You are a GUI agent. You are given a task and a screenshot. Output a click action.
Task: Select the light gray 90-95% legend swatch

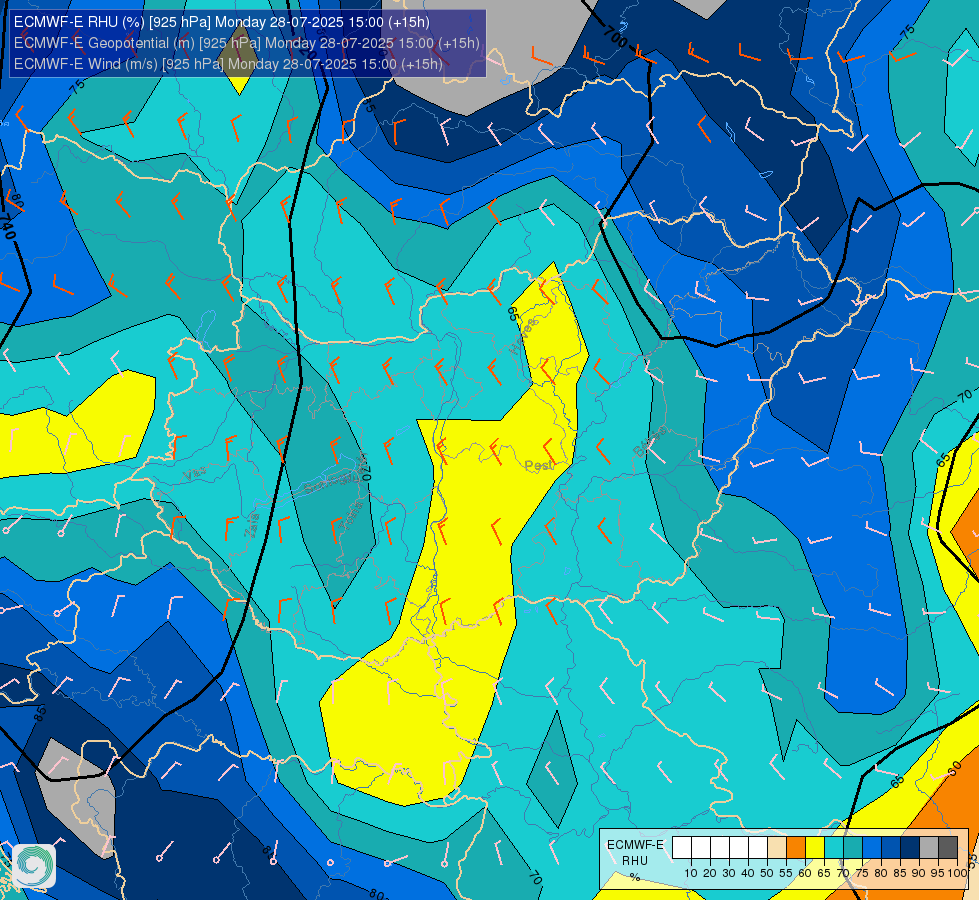929,848
